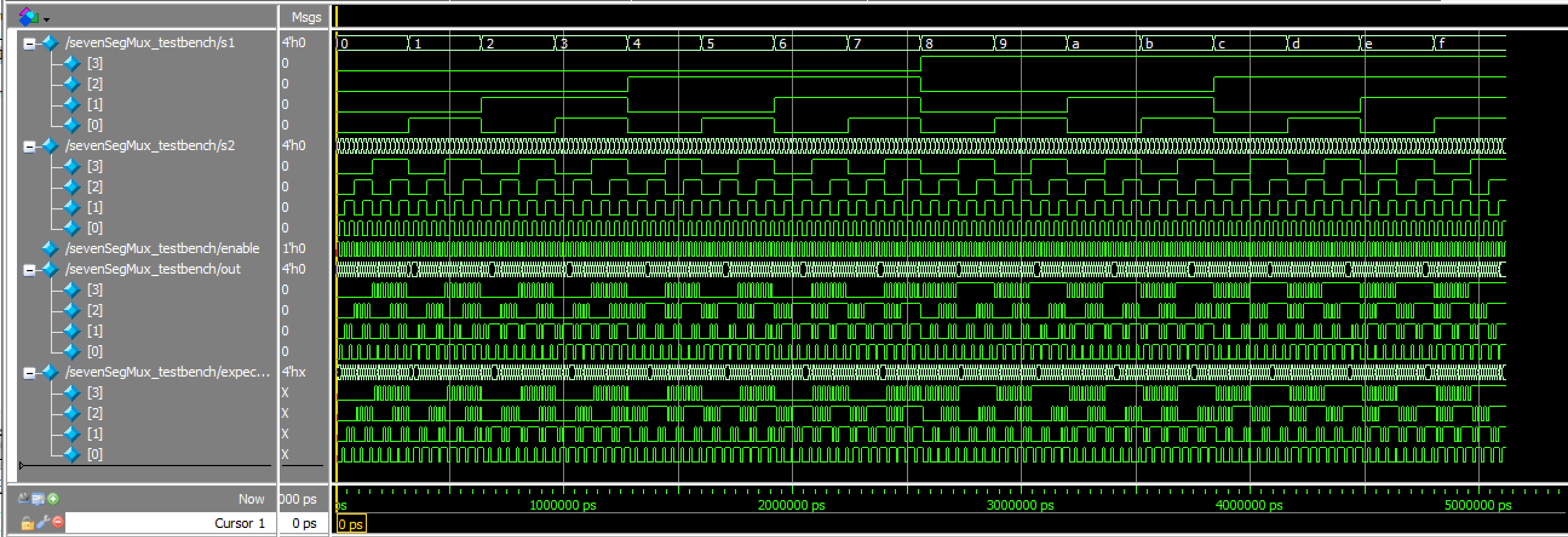Select the out bit [0] signal
This screenshot has width=1568, height=537.
tap(95, 351)
